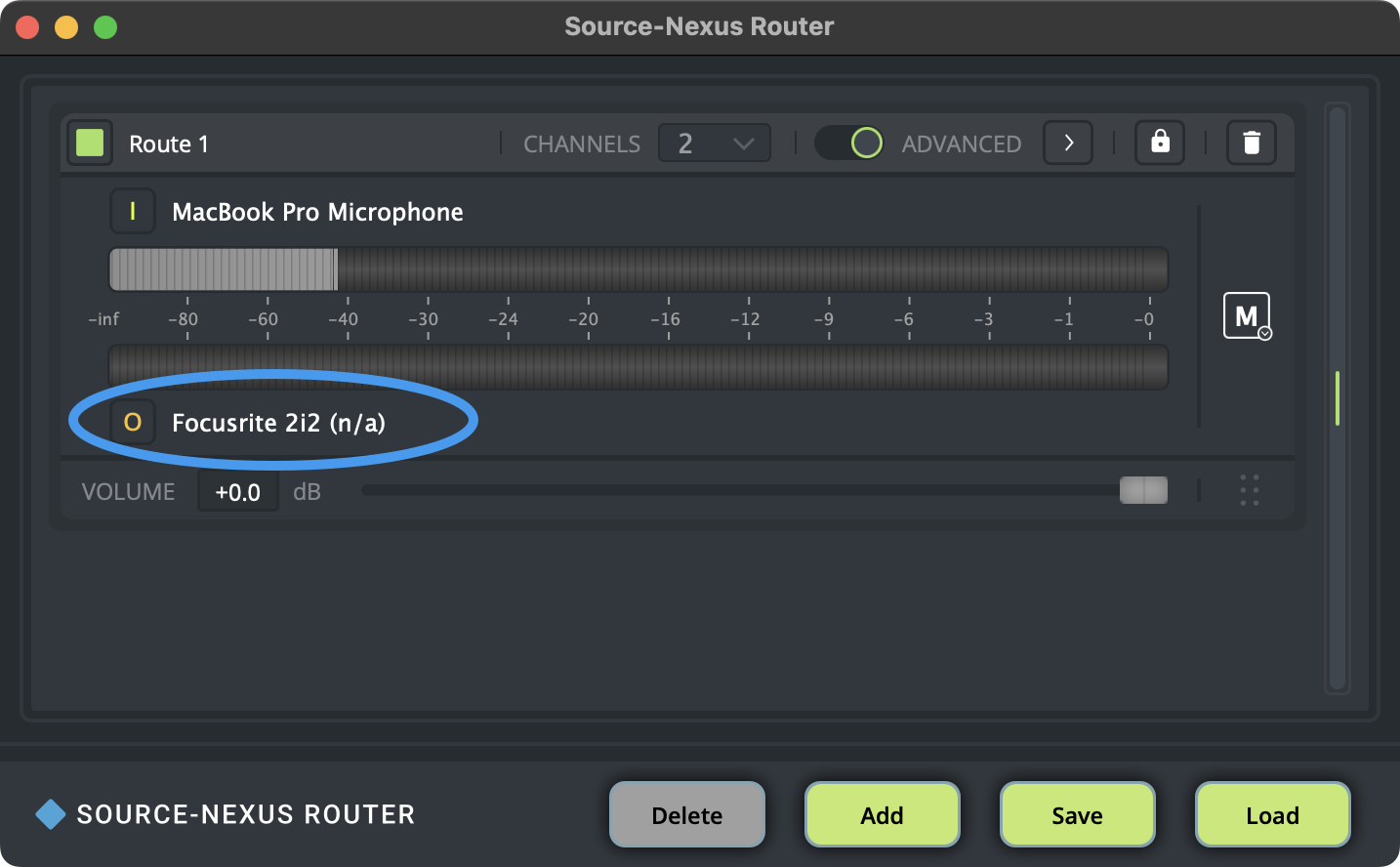Remove Route 1 using the trash icon
This screenshot has width=1400, height=867.
pos(1252,144)
